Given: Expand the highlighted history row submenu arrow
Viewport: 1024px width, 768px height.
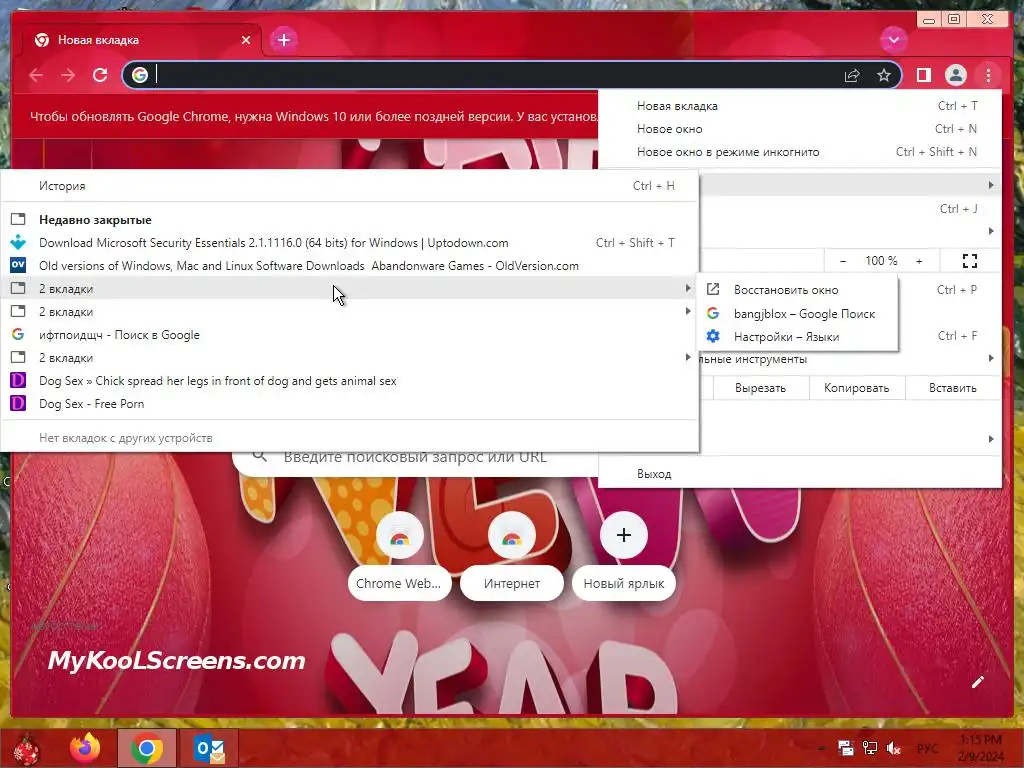Looking at the screenshot, I should 688,289.
